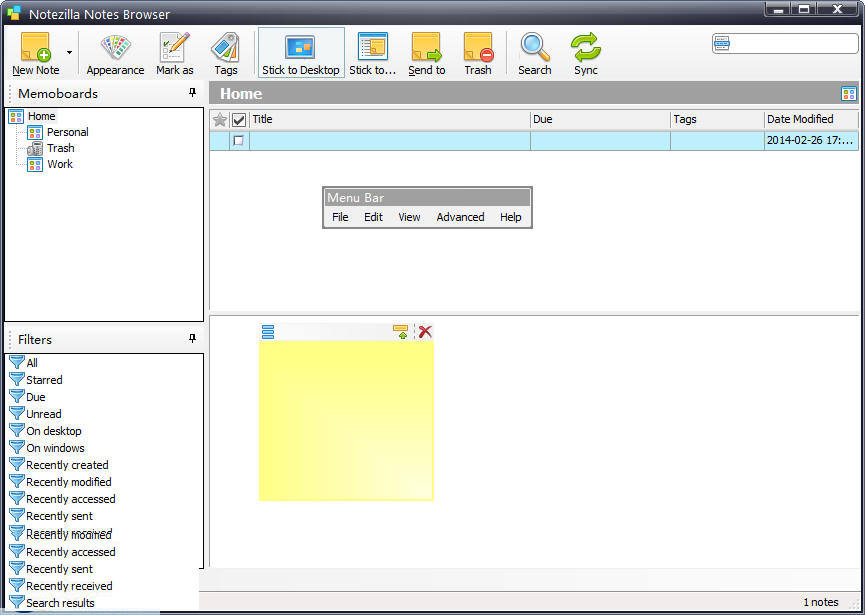This screenshot has width=865, height=615.
Task: Open the sticky note menu icon
Action: click(268, 332)
